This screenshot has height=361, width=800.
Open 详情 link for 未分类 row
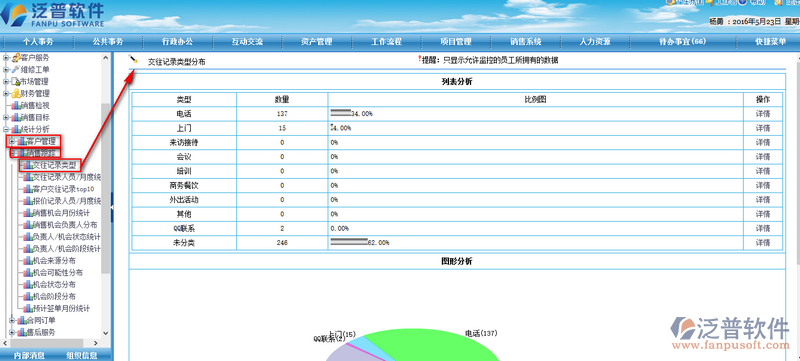[763, 243]
